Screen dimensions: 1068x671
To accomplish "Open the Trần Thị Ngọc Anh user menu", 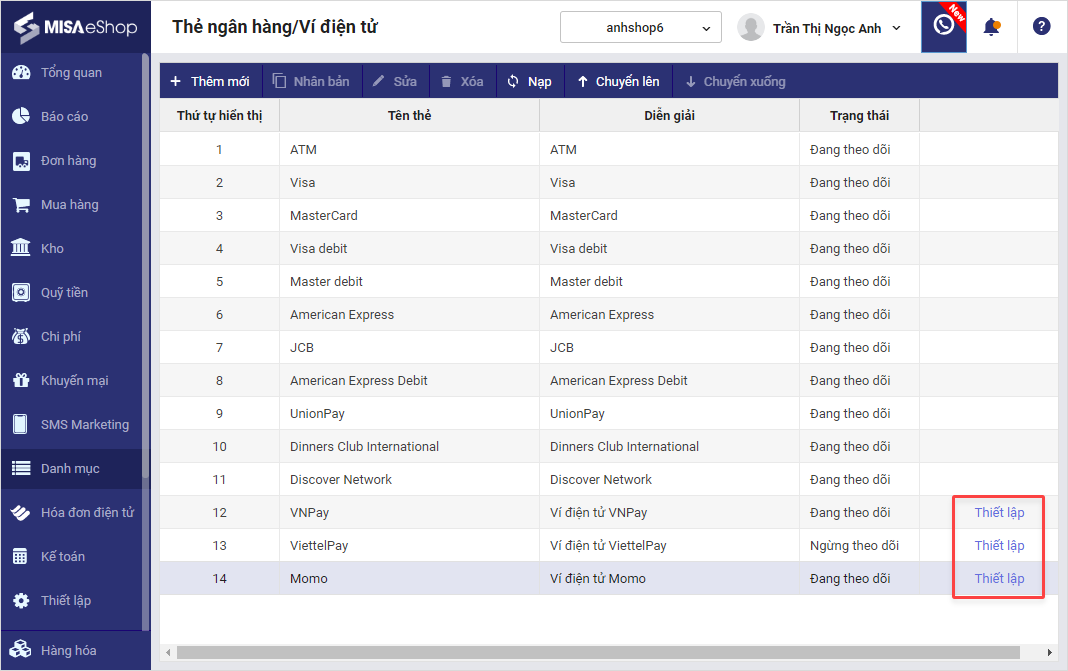I will (x=819, y=28).
